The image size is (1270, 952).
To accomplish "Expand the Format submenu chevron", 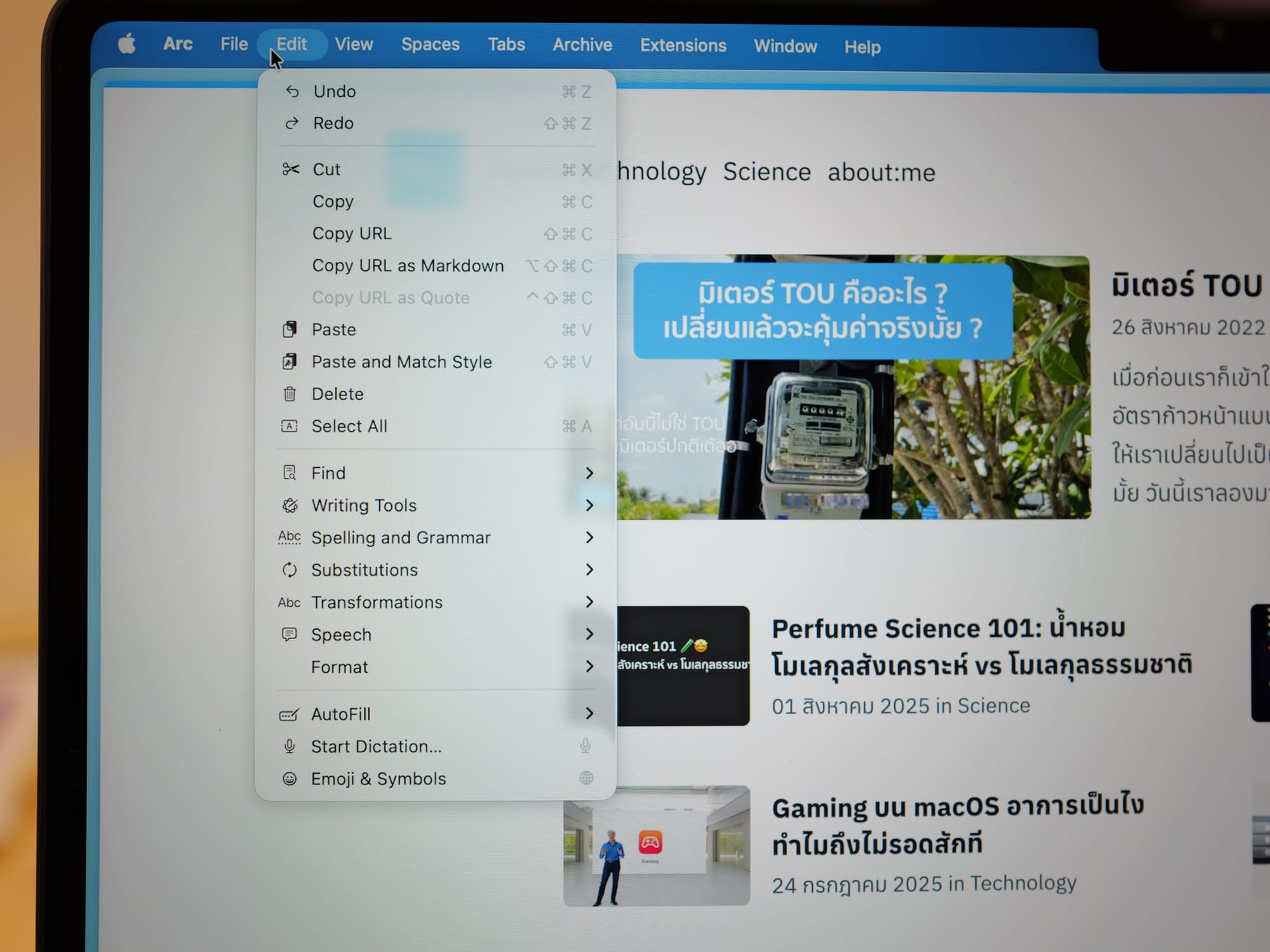I will pyautogui.click(x=589, y=666).
